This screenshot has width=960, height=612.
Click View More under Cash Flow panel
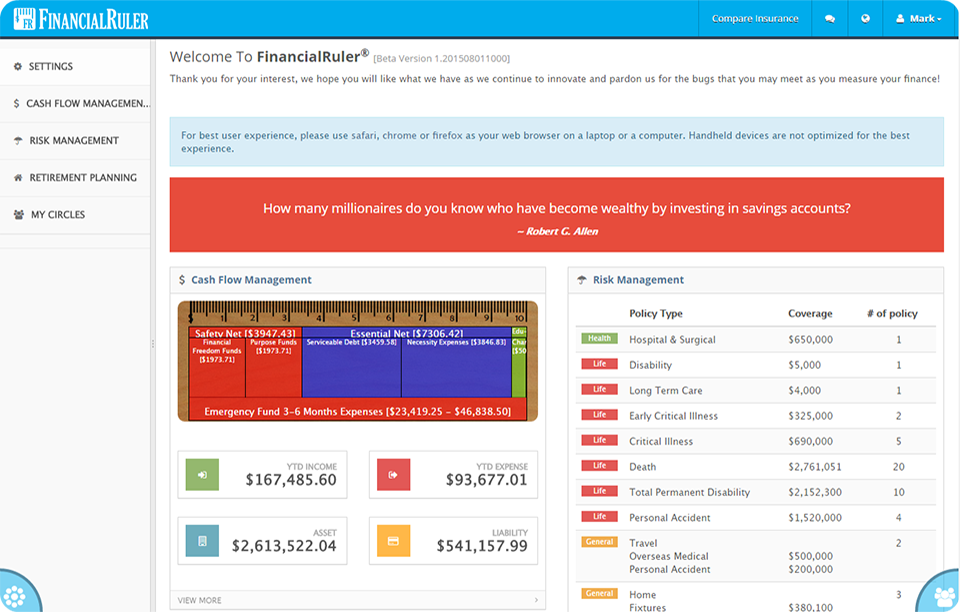[x=200, y=600]
